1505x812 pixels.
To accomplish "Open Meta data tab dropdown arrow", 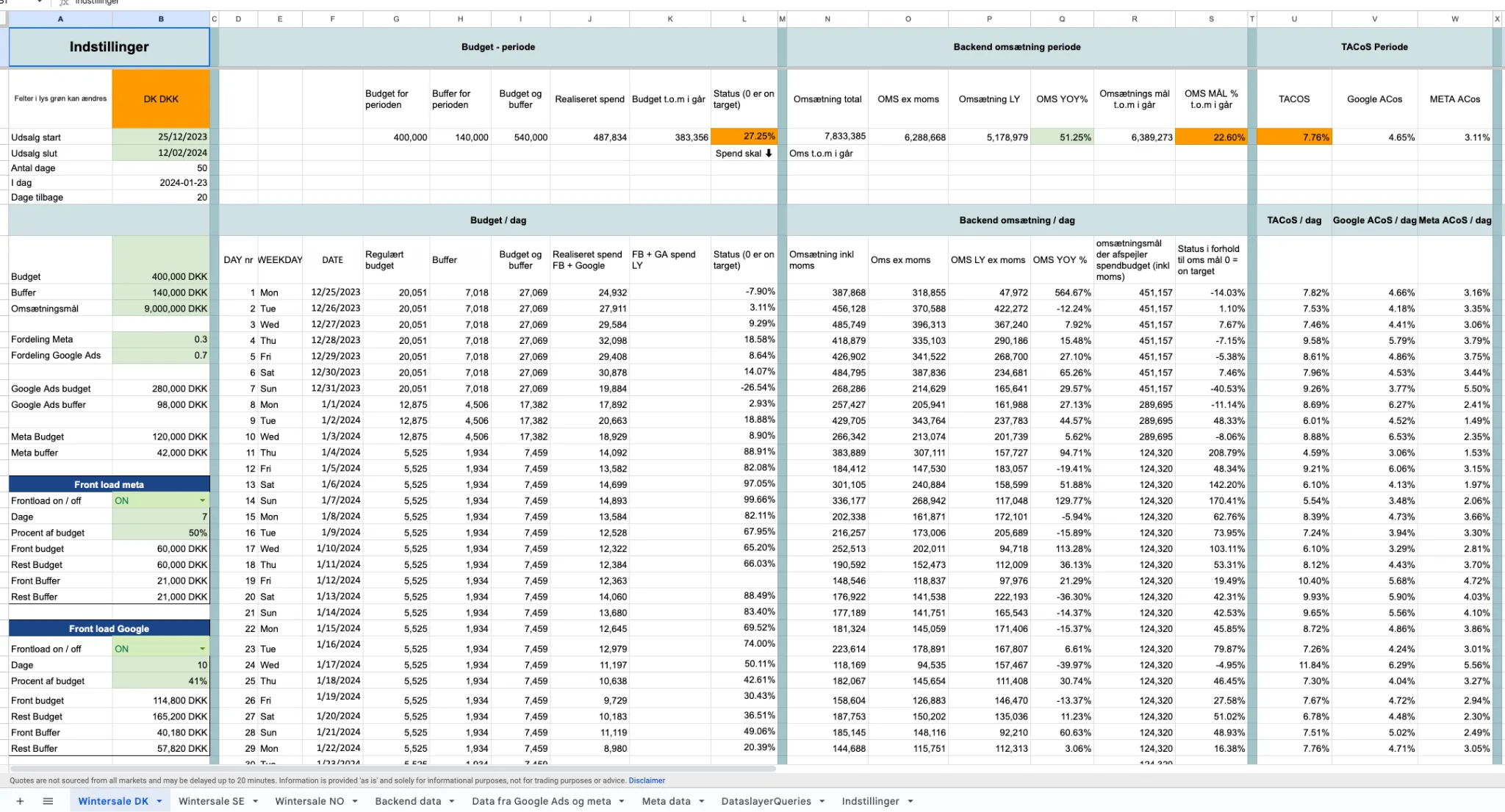I will click(701, 801).
